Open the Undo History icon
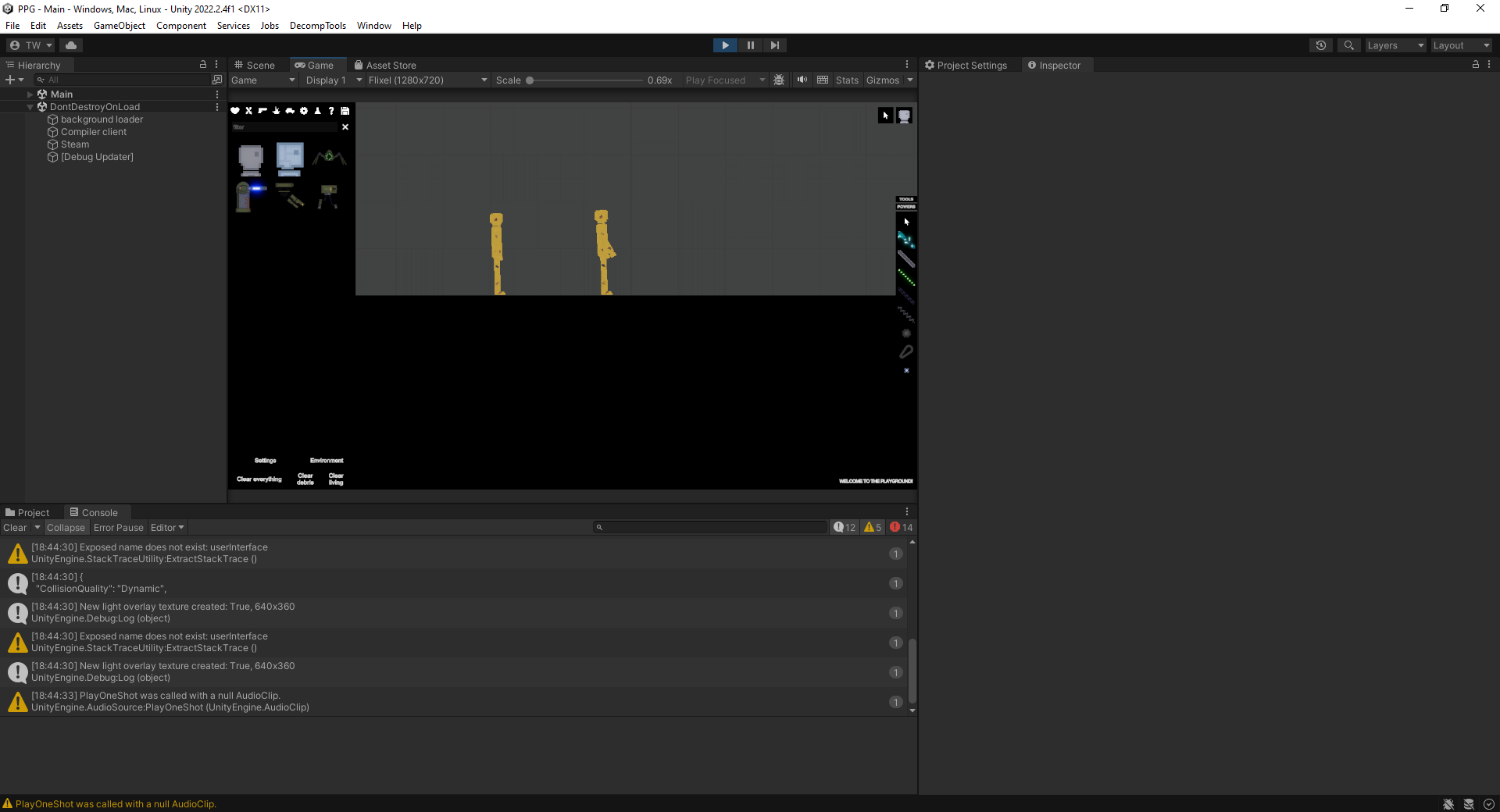This screenshot has width=1500, height=812. pos(1320,45)
